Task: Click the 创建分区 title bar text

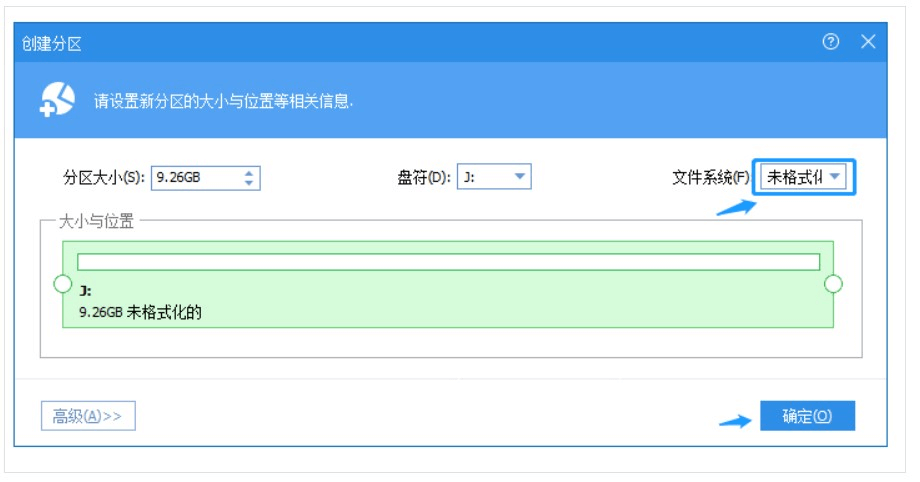Action: pos(50,42)
